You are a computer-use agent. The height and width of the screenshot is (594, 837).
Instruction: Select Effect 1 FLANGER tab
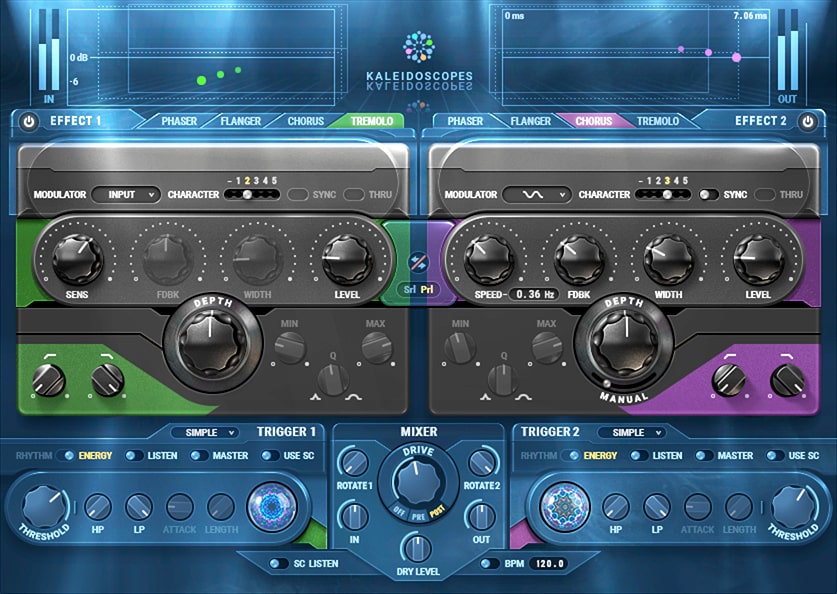coord(241,121)
